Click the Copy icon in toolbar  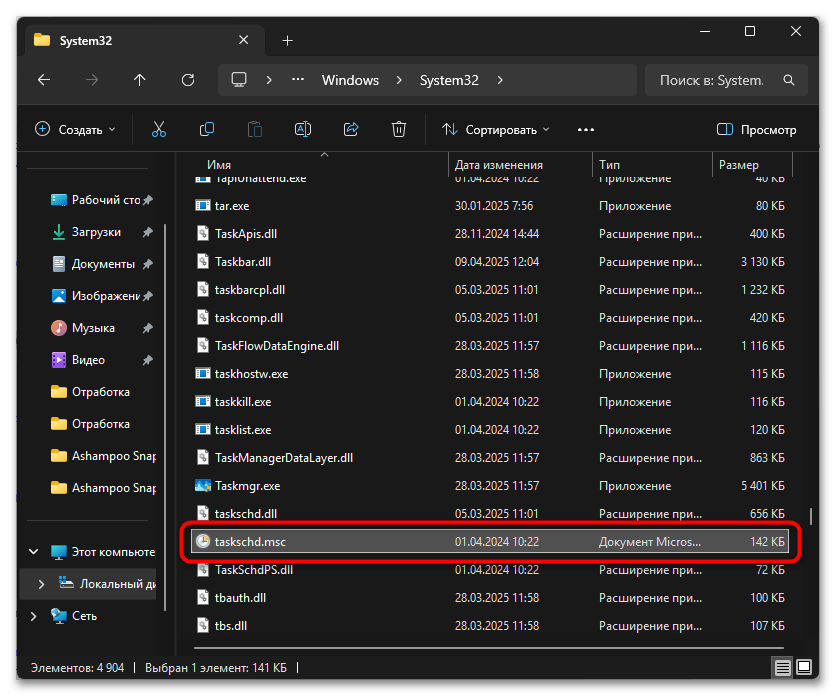(x=207, y=130)
